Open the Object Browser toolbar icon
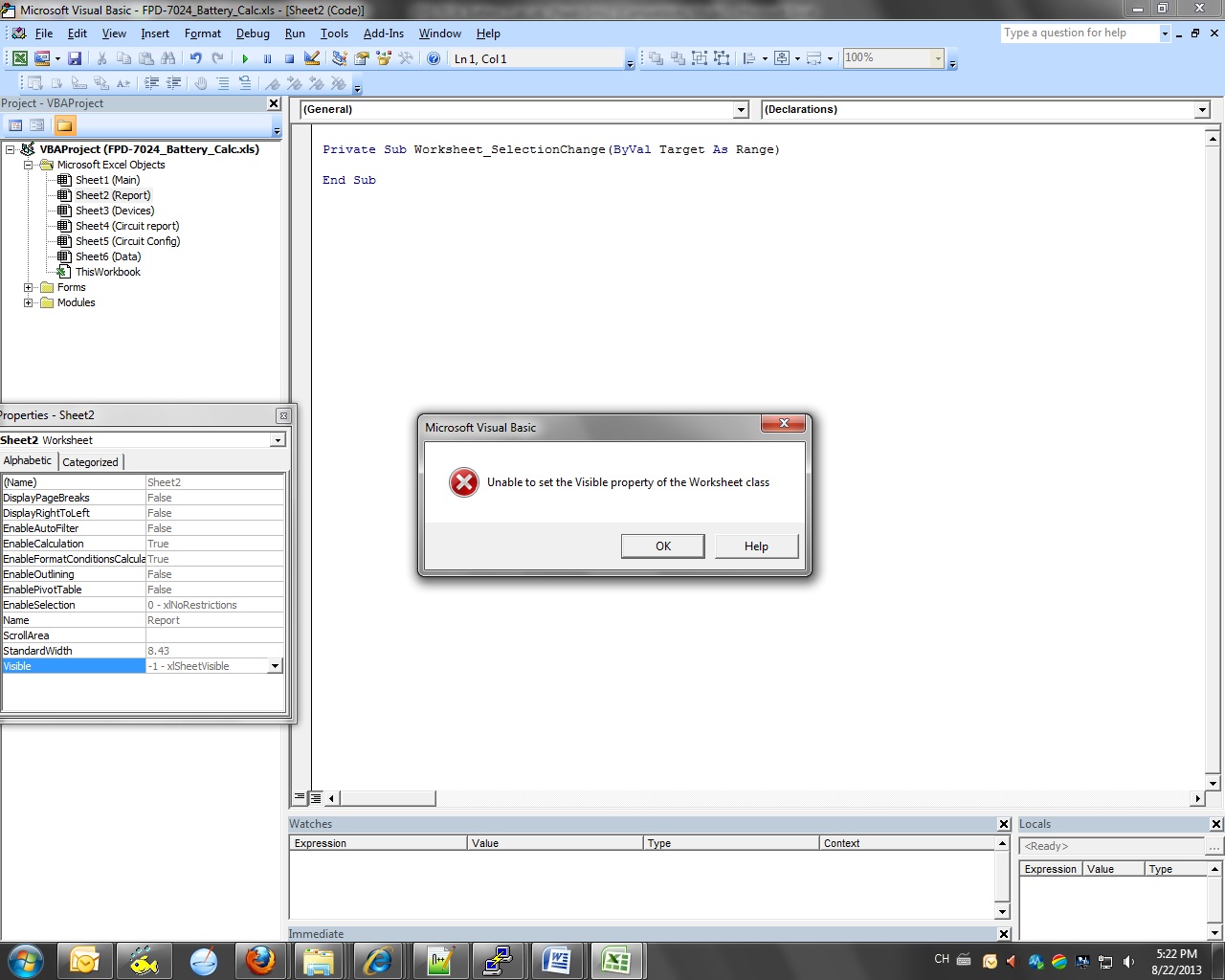 [384, 58]
